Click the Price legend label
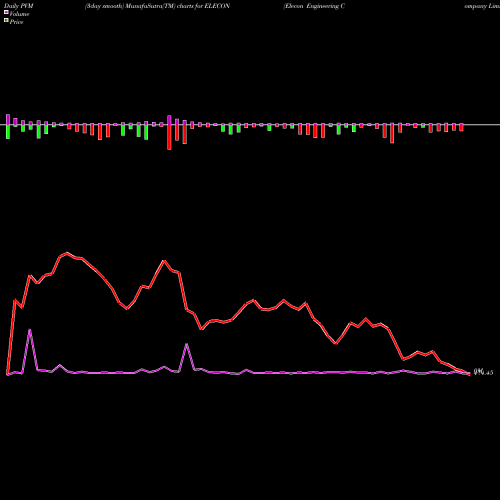500x500 pixels. tap(16, 22)
